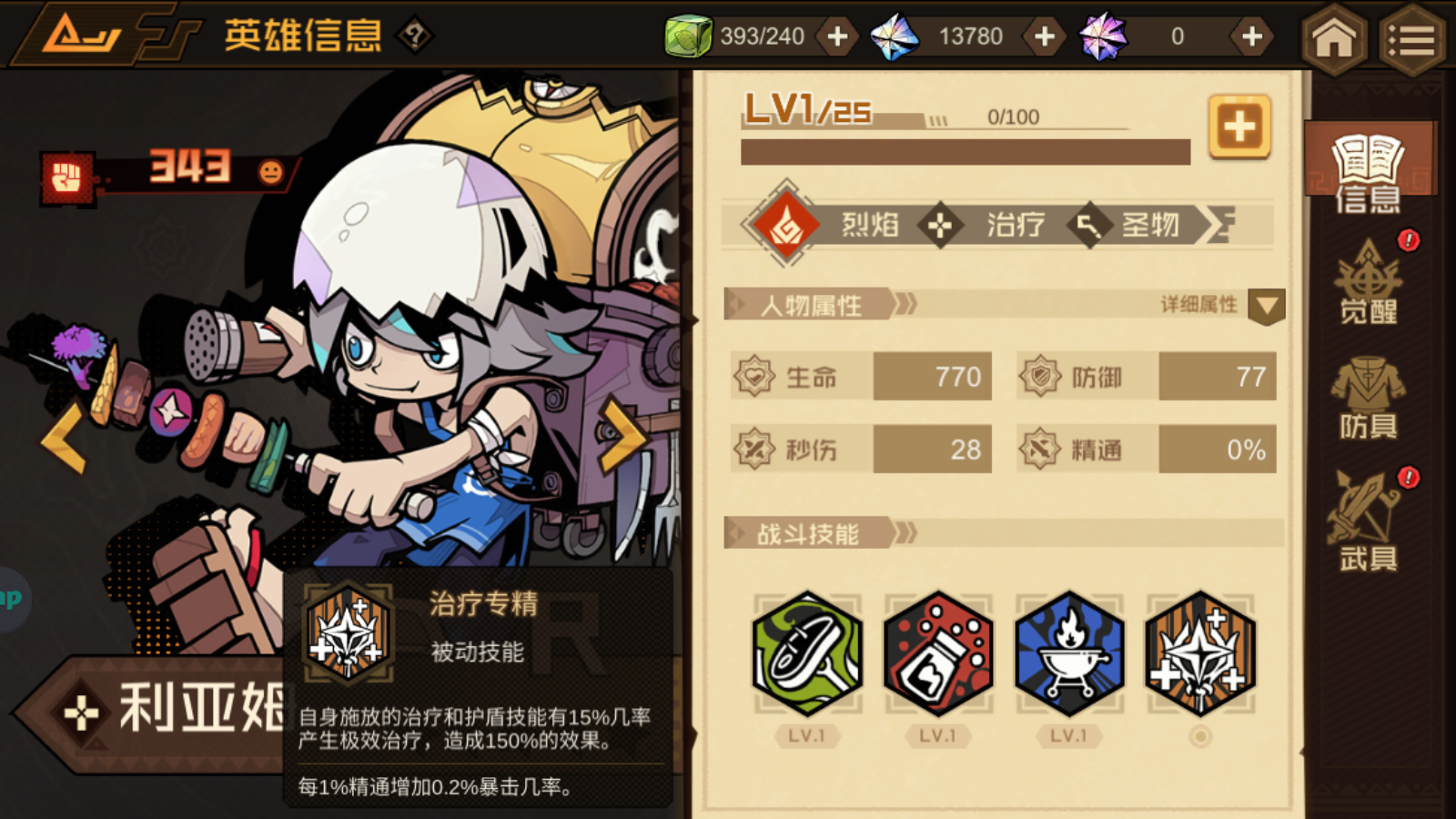Image resolution: width=1456 pixels, height=819 pixels.
Task: Click the experience progress bar
Action: pos(966,152)
